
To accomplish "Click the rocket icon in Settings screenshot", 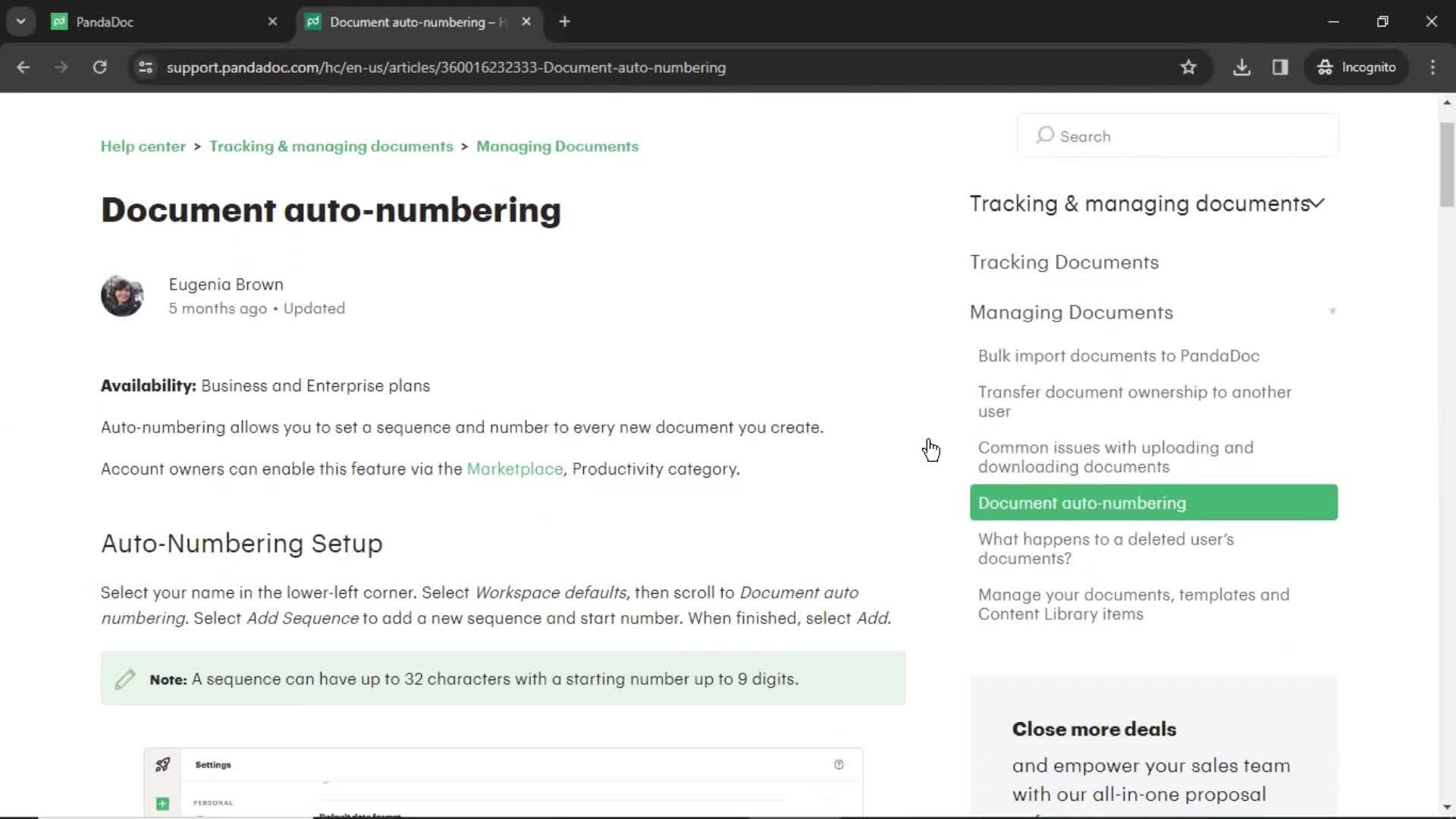I will coord(162,764).
